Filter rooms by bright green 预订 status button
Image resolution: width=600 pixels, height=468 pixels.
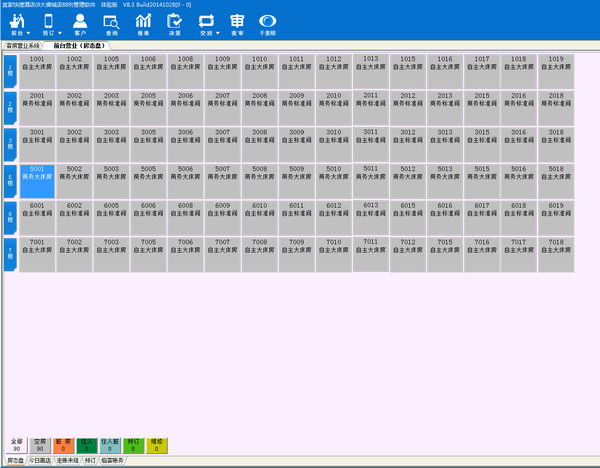133,445
